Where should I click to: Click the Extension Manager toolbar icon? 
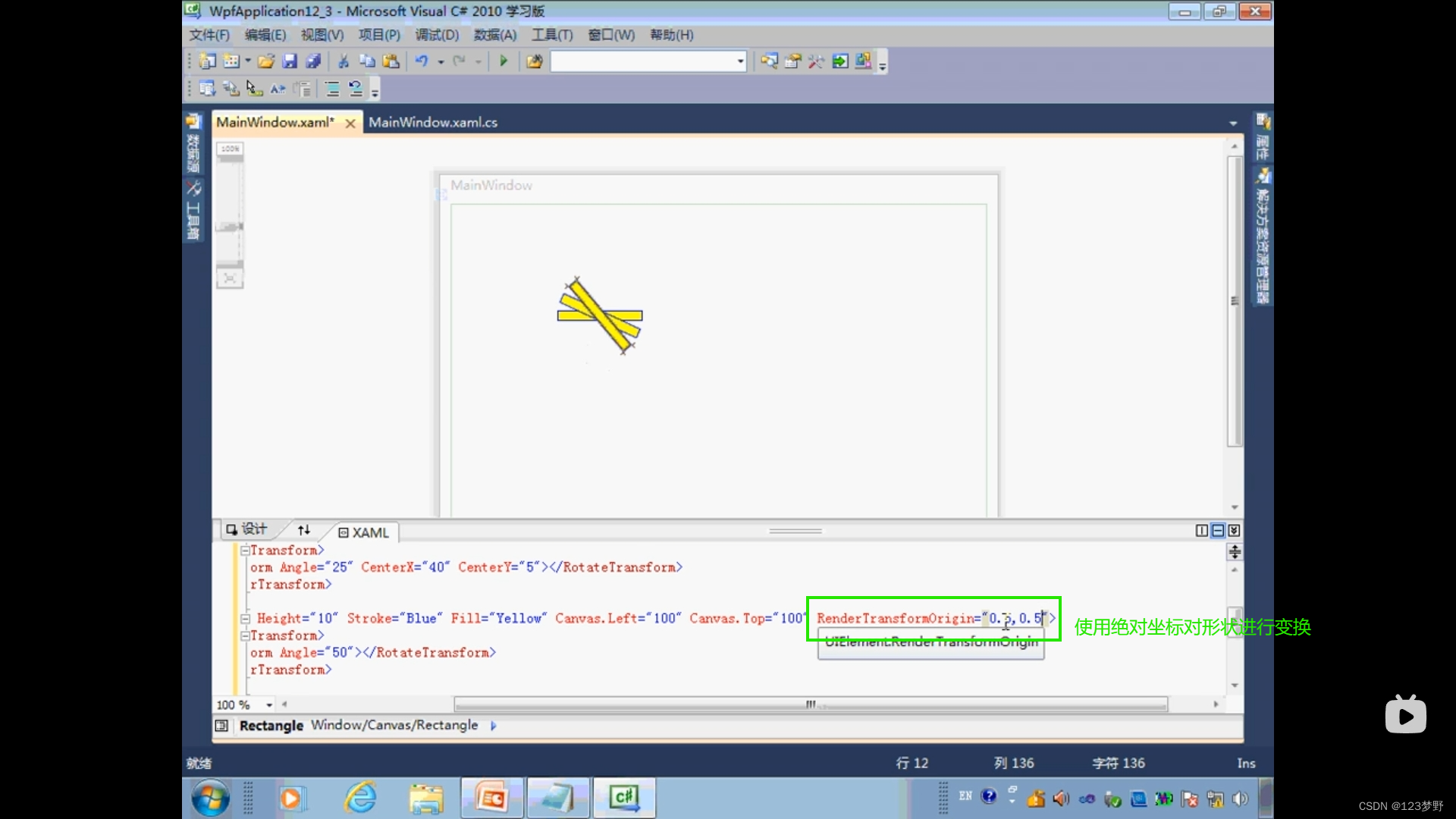pyautogui.click(x=863, y=61)
